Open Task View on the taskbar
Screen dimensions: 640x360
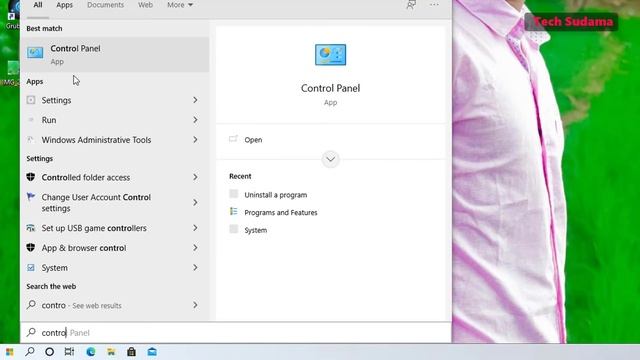click(x=69, y=352)
